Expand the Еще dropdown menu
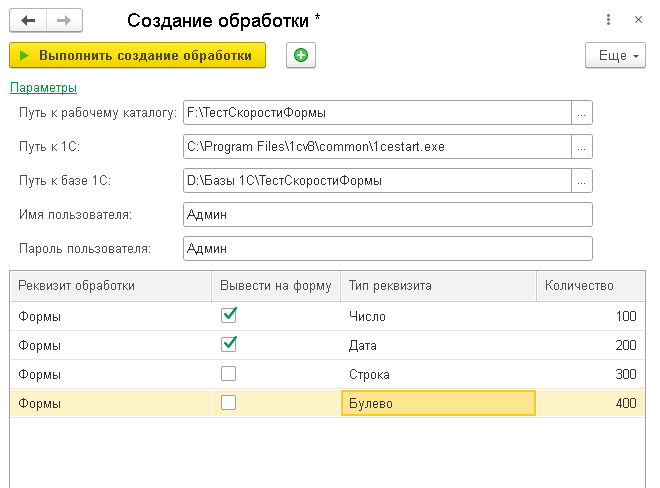This screenshot has height=488, width=660. [x=615, y=55]
